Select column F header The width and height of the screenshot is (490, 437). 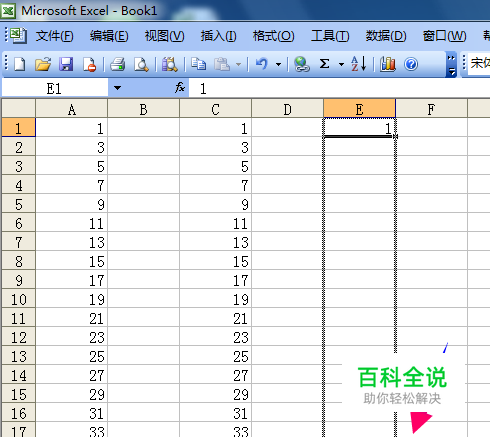click(x=431, y=109)
